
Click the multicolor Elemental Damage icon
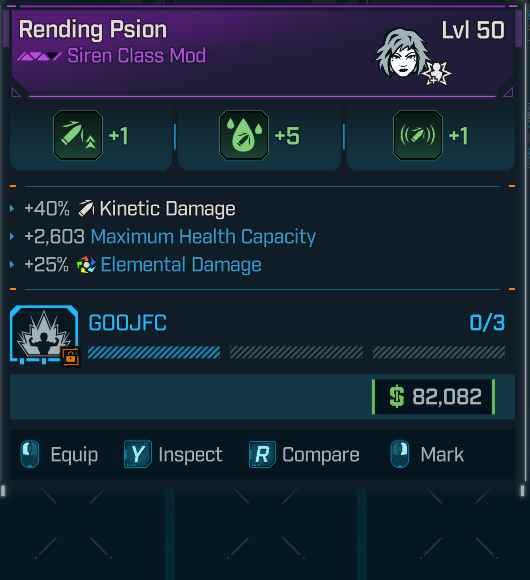coord(86,265)
